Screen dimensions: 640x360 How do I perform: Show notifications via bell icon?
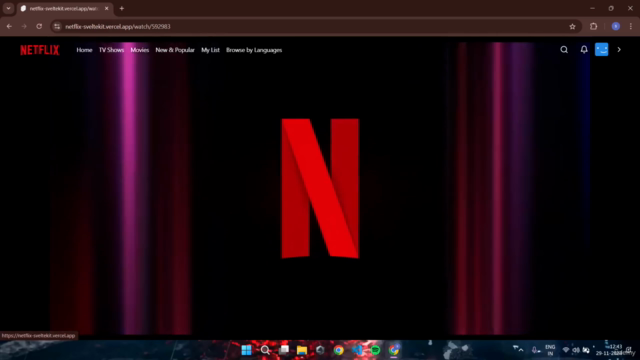click(x=584, y=49)
